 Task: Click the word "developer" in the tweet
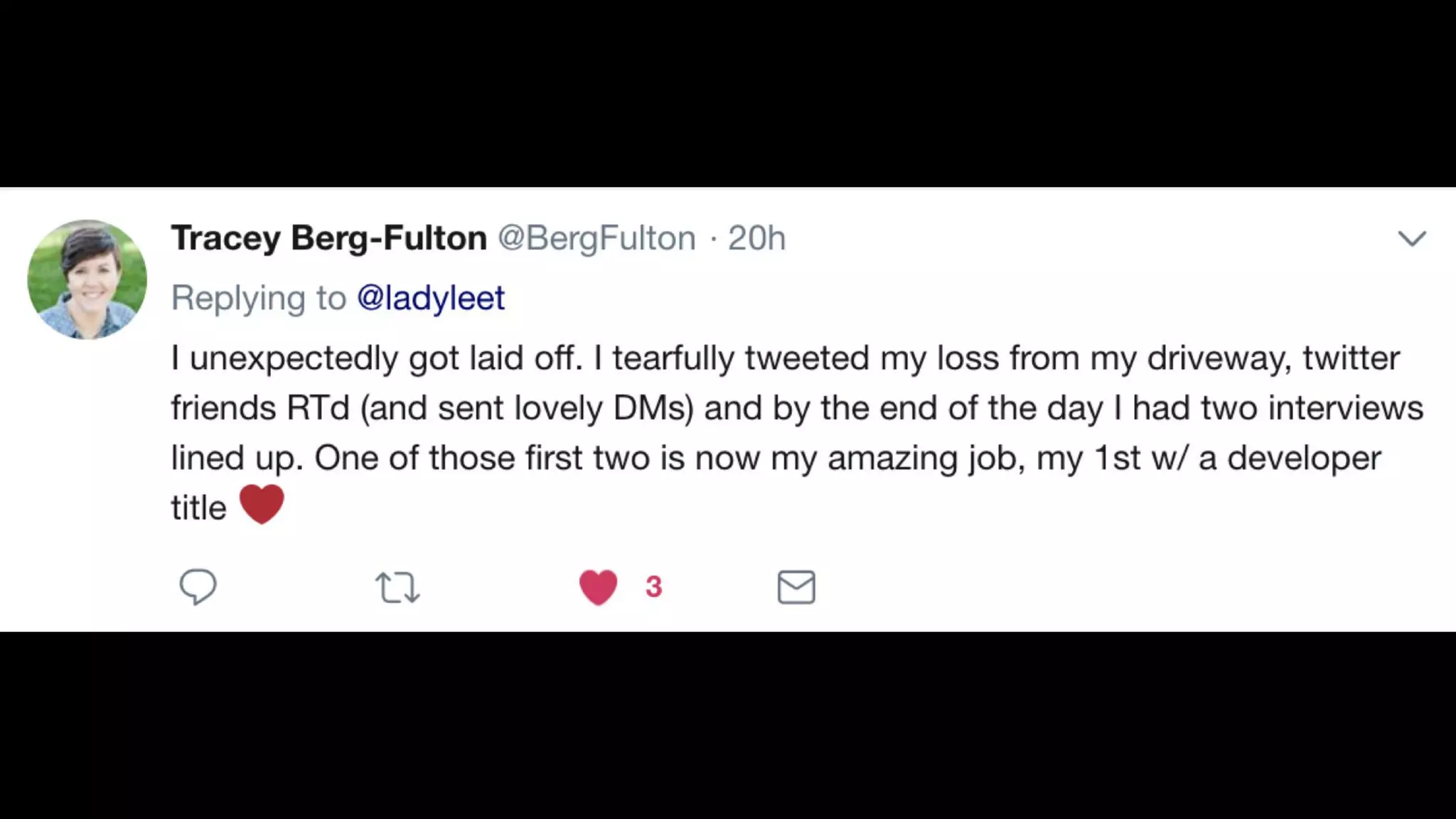point(1304,458)
